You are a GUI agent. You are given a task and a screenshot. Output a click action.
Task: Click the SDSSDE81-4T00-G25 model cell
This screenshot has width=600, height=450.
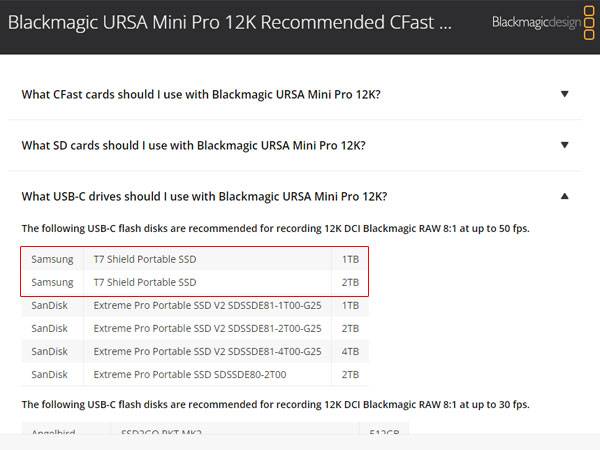(207, 351)
